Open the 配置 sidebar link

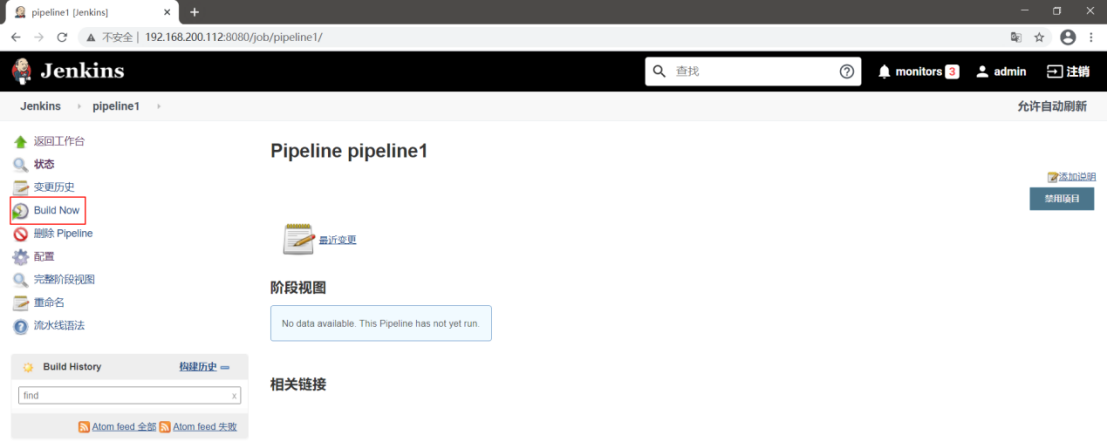click(44, 256)
